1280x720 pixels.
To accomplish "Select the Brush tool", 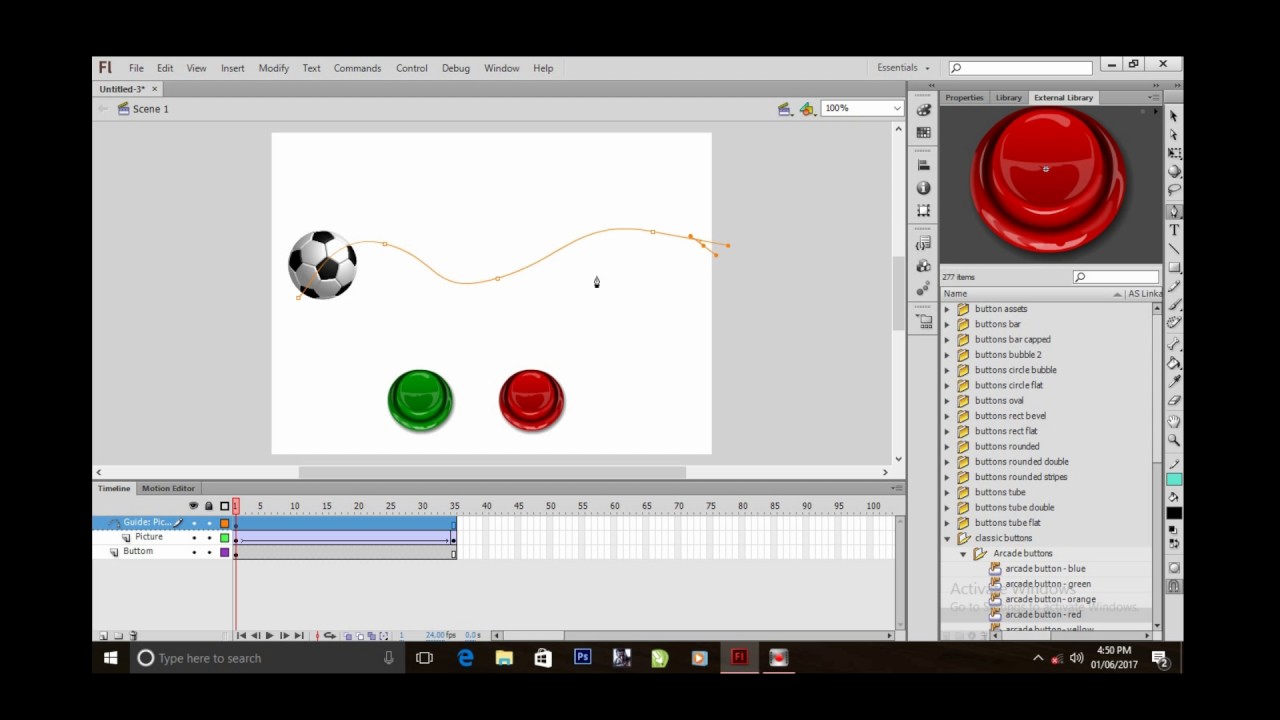I will (1174, 306).
